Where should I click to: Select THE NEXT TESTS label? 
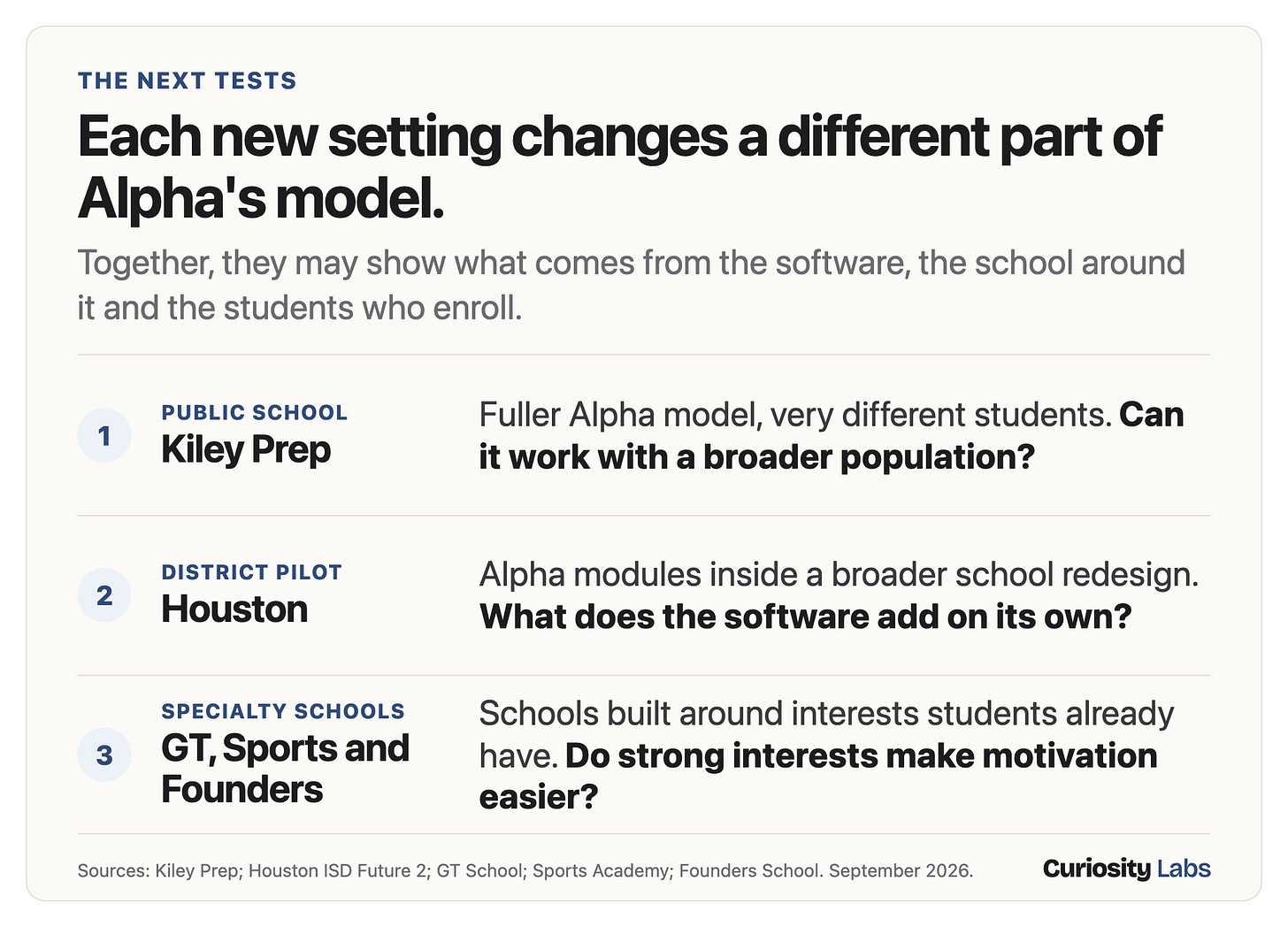coord(188,80)
